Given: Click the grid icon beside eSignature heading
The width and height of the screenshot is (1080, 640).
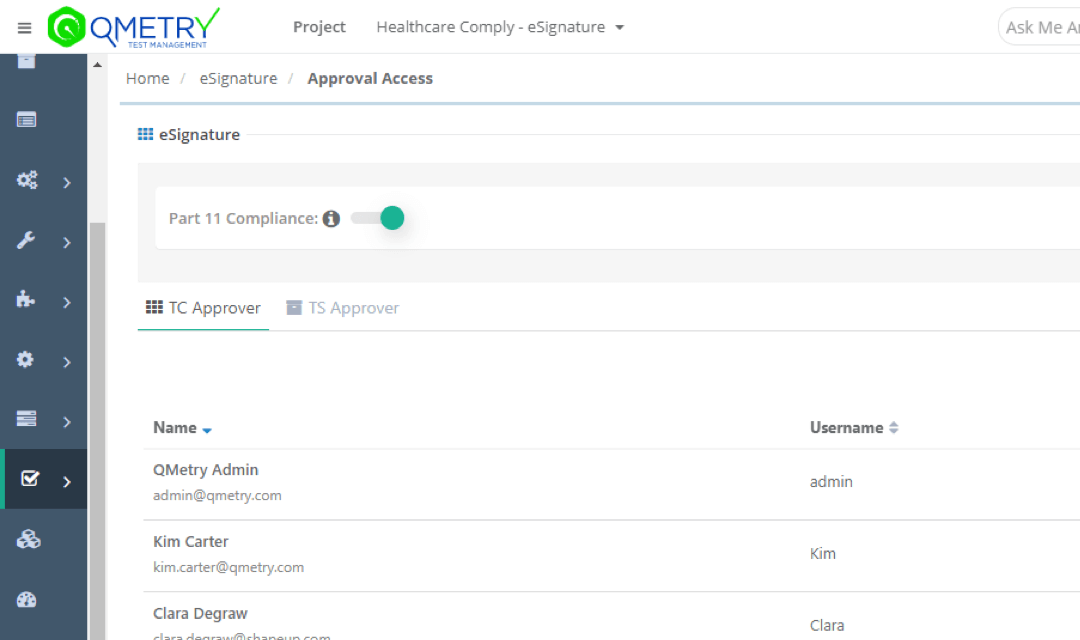Looking at the screenshot, I should (145, 134).
